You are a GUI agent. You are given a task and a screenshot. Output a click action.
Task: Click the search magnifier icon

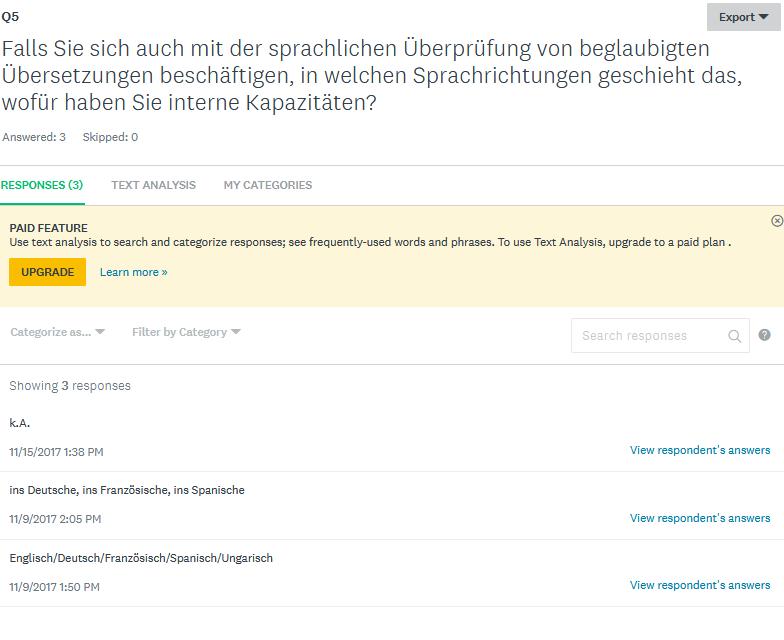click(x=735, y=336)
